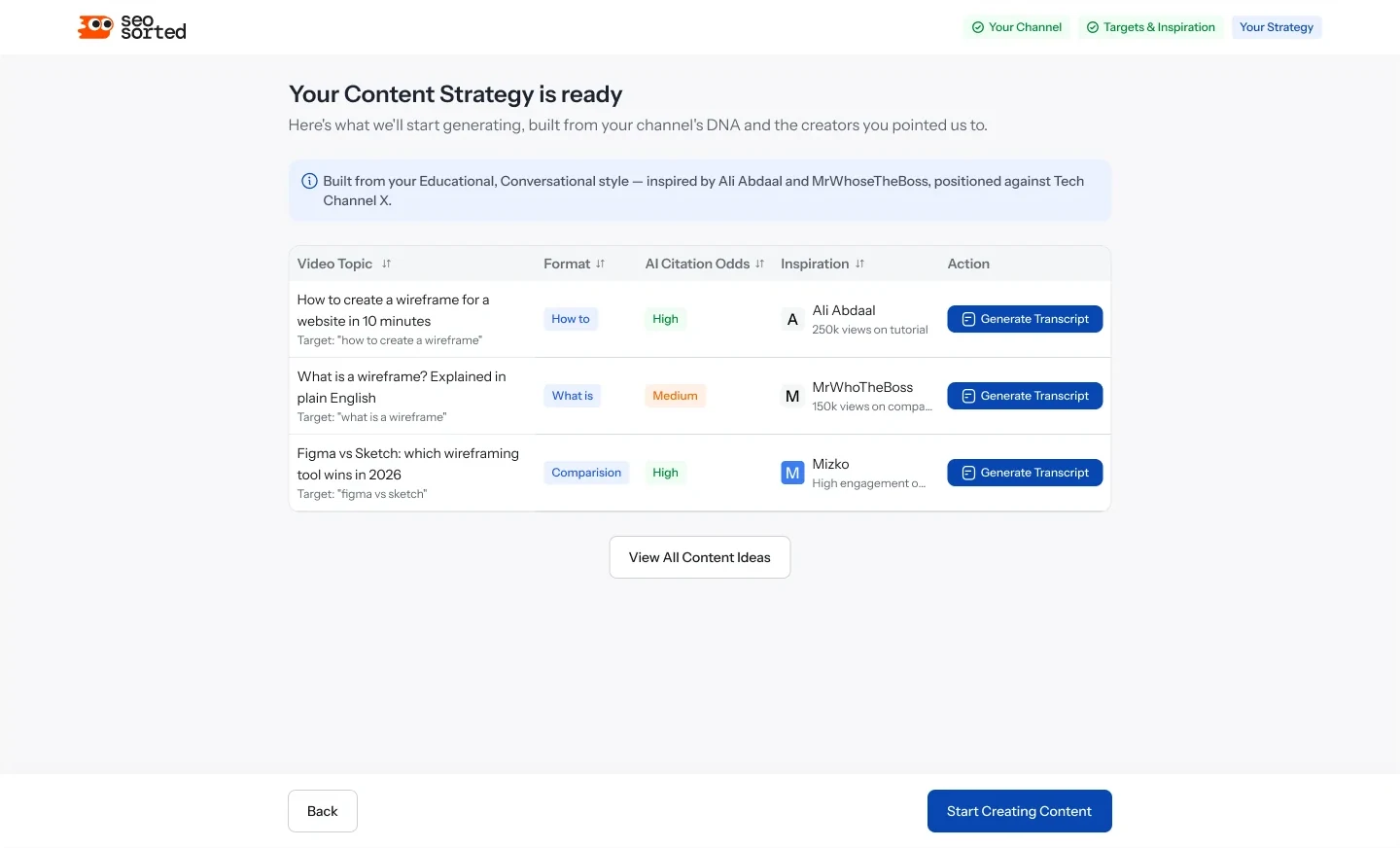Open the Targets & Inspiration step

1151,27
